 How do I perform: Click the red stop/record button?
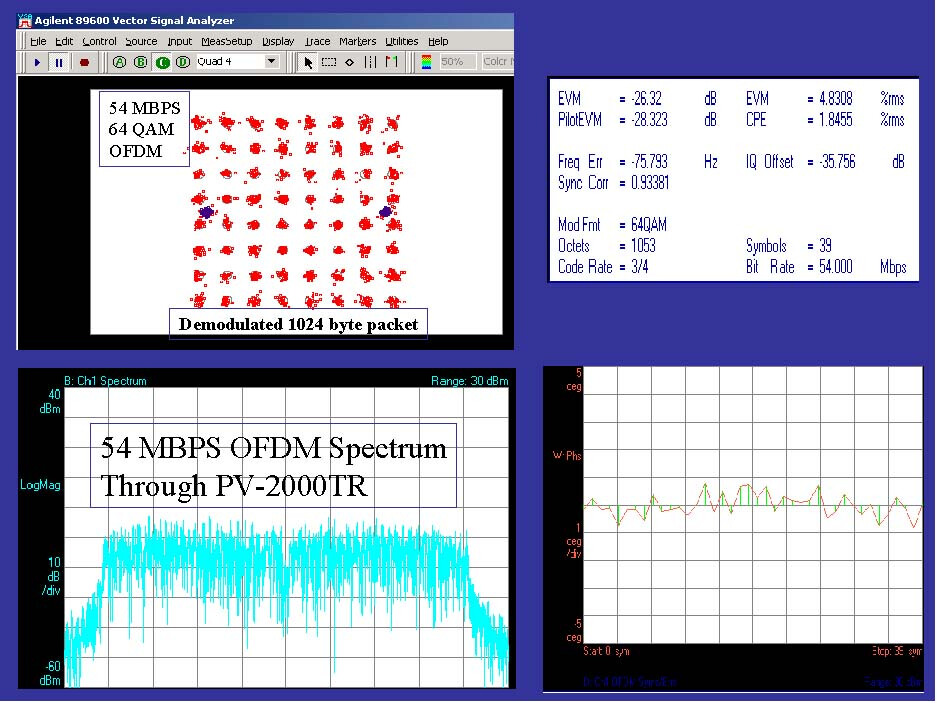[x=84, y=62]
